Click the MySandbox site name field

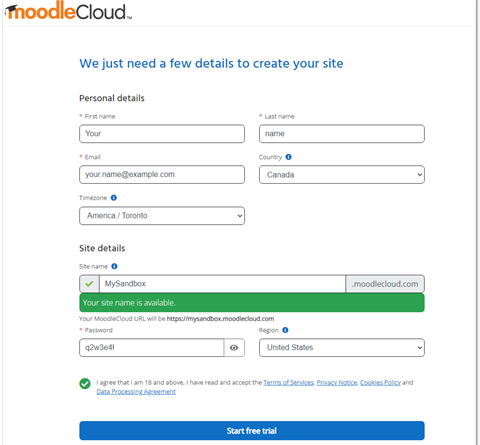(222, 284)
